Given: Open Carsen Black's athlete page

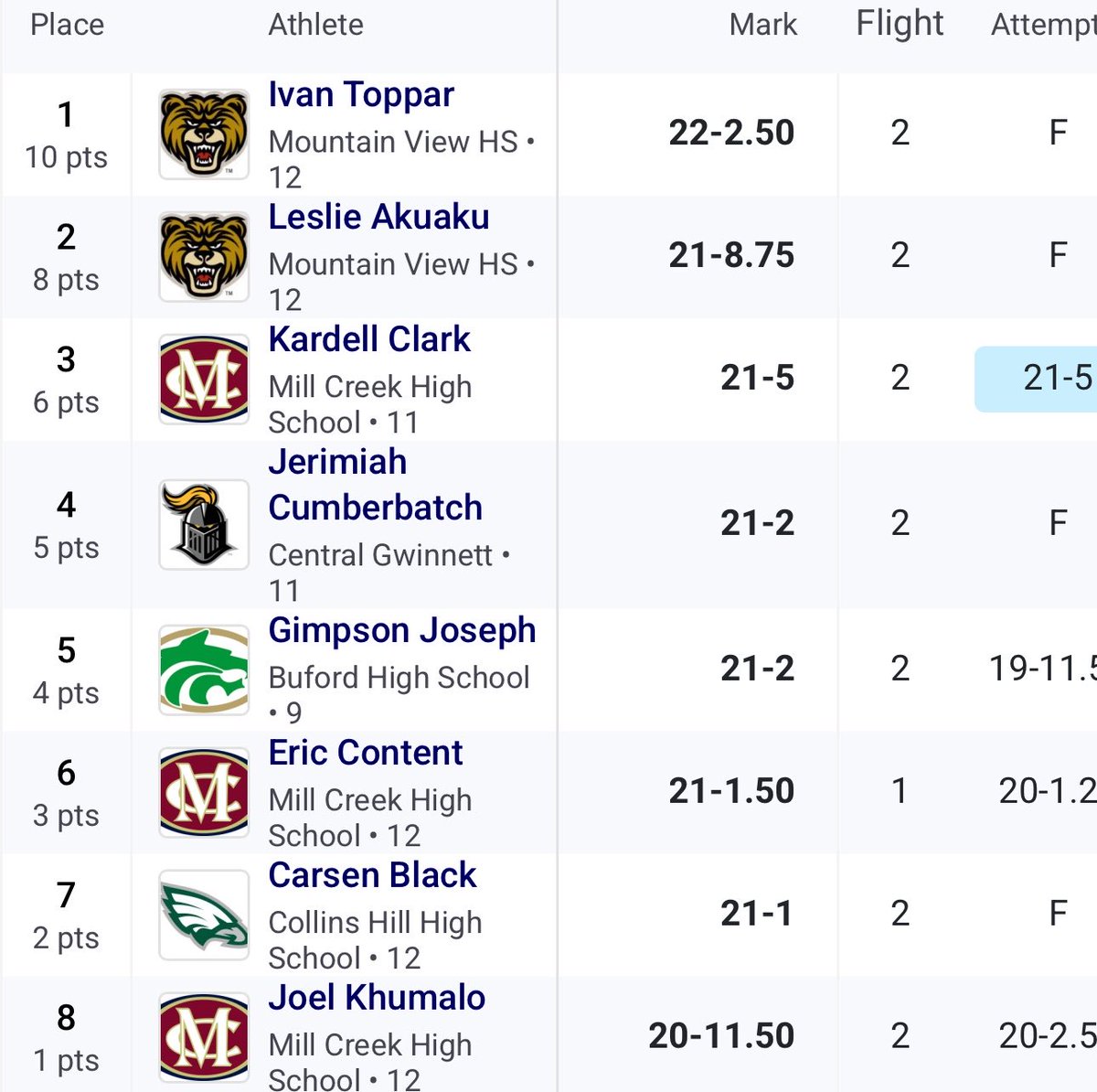Looking at the screenshot, I should (x=372, y=875).
